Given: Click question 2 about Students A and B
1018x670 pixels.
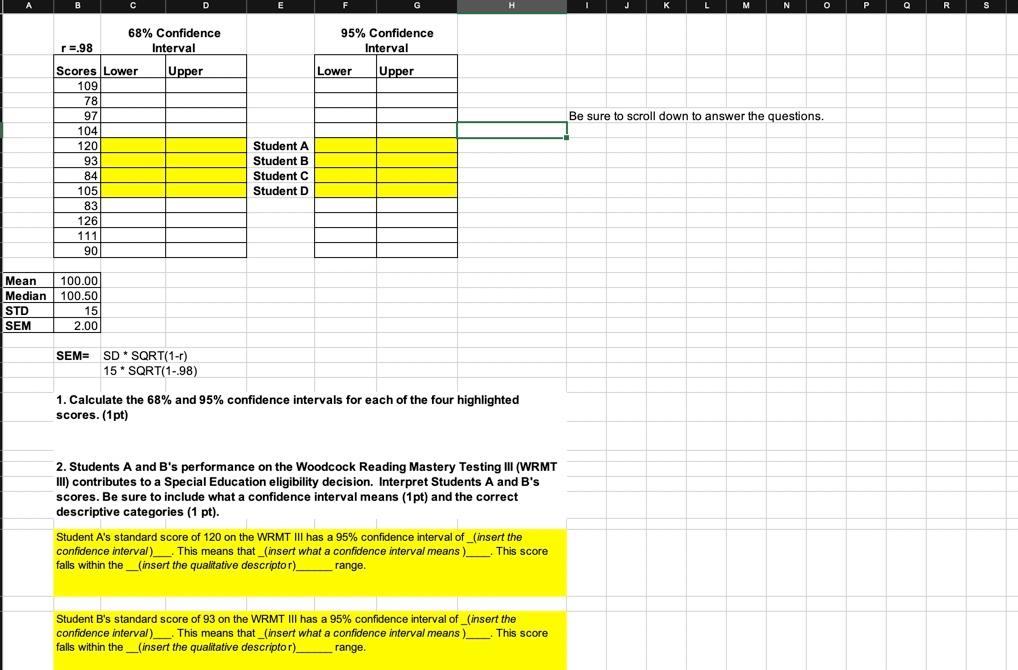Looking at the screenshot, I should (306, 489).
